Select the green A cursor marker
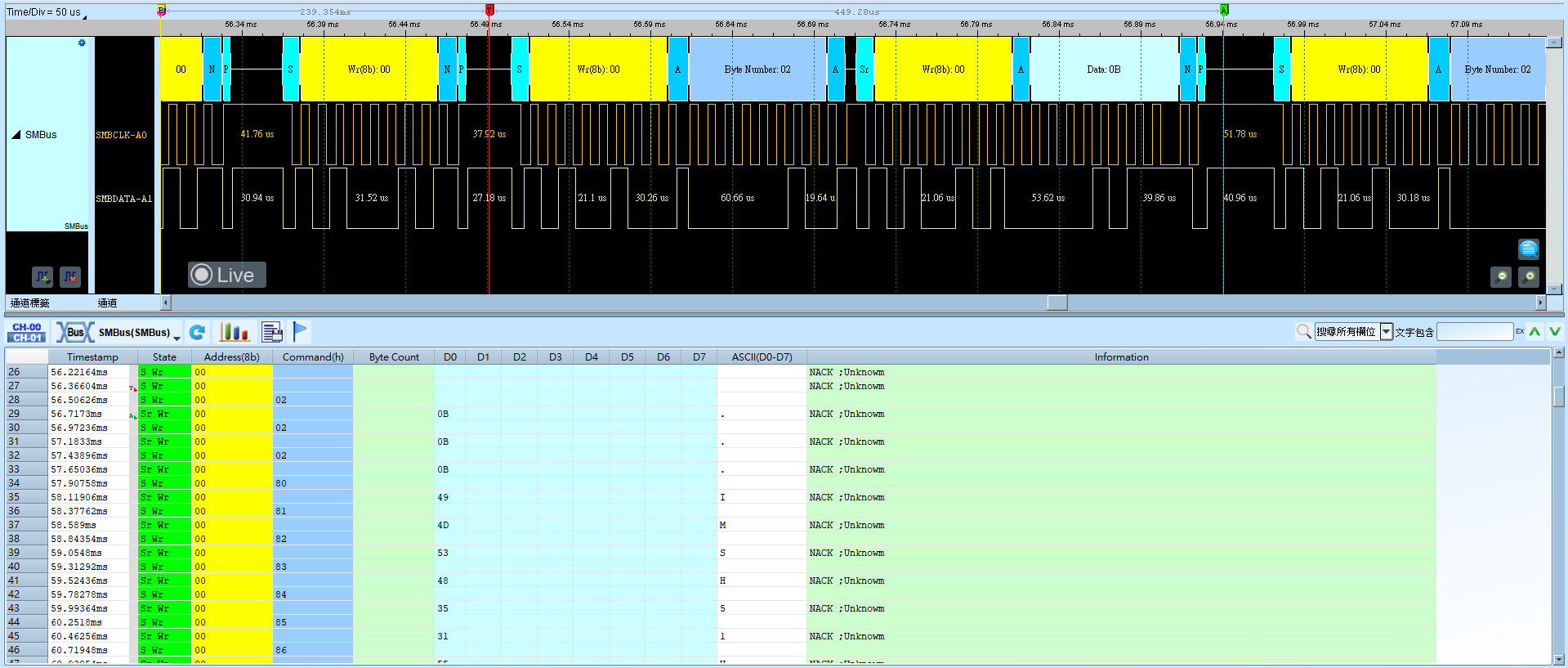 pos(1224,10)
